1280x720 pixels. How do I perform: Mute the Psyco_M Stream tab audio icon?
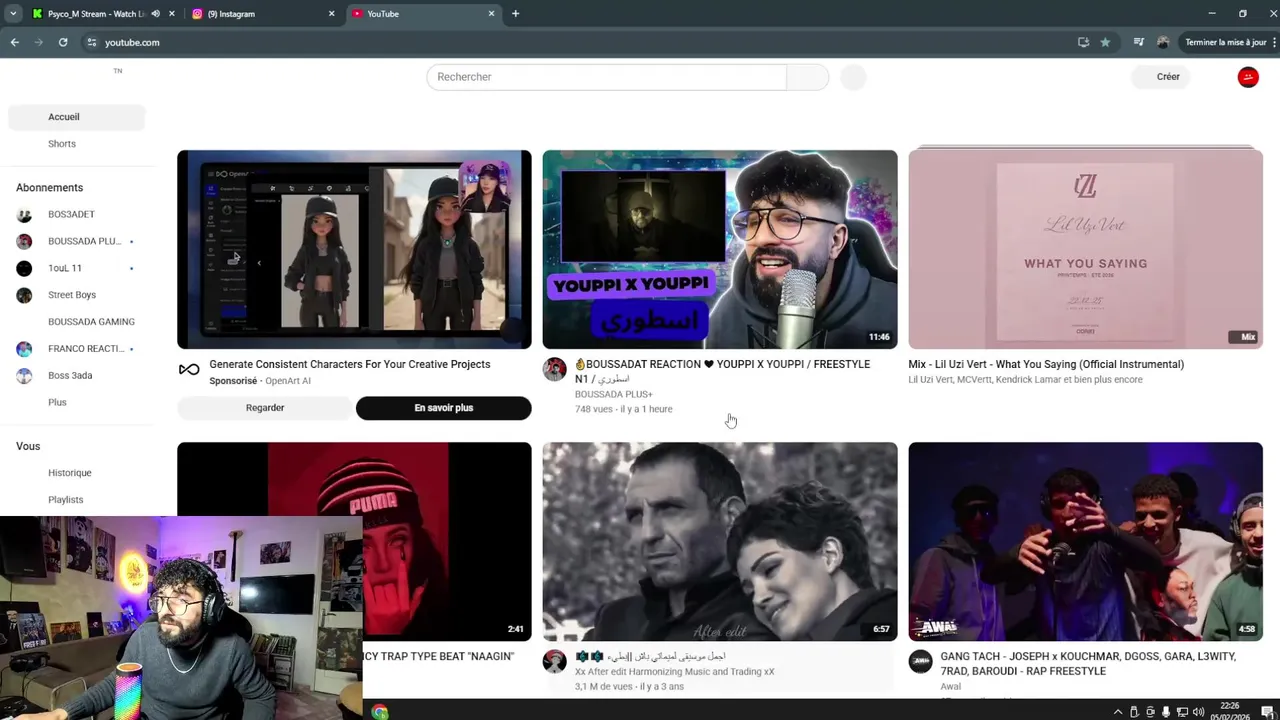(x=155, y=14)
